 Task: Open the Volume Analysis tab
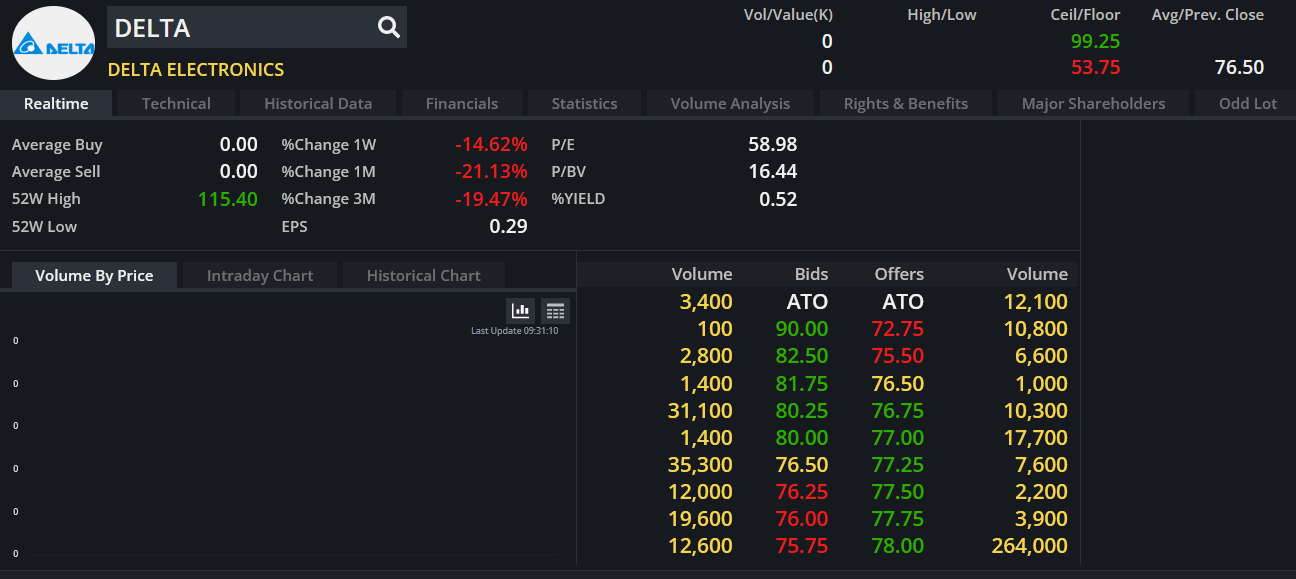730,103
